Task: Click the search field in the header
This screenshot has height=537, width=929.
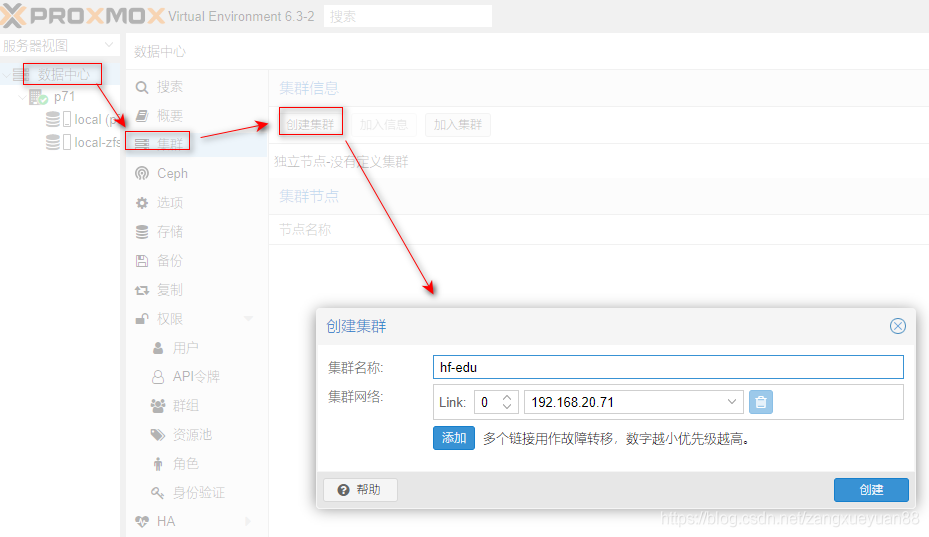Action: [408, 16]
